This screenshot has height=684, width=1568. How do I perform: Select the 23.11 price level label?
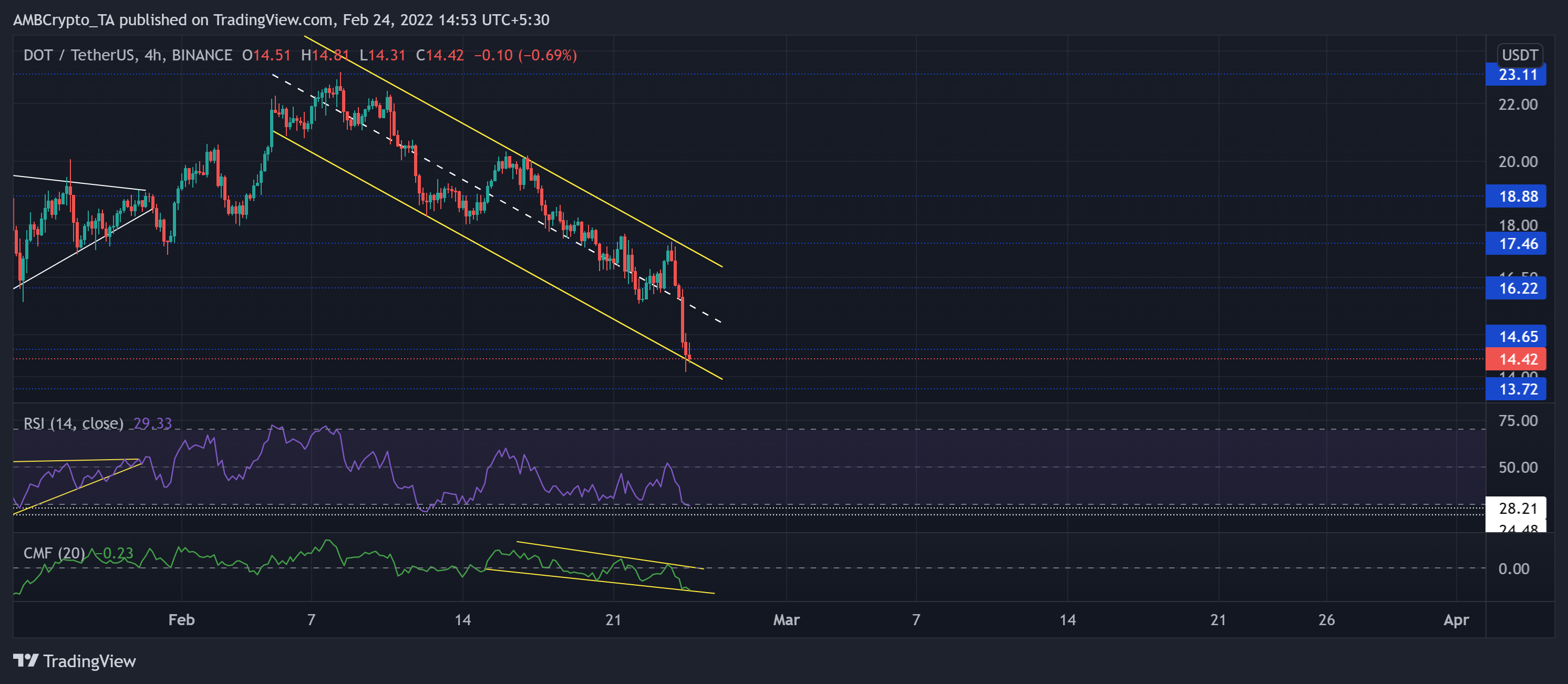(1517, 75)
